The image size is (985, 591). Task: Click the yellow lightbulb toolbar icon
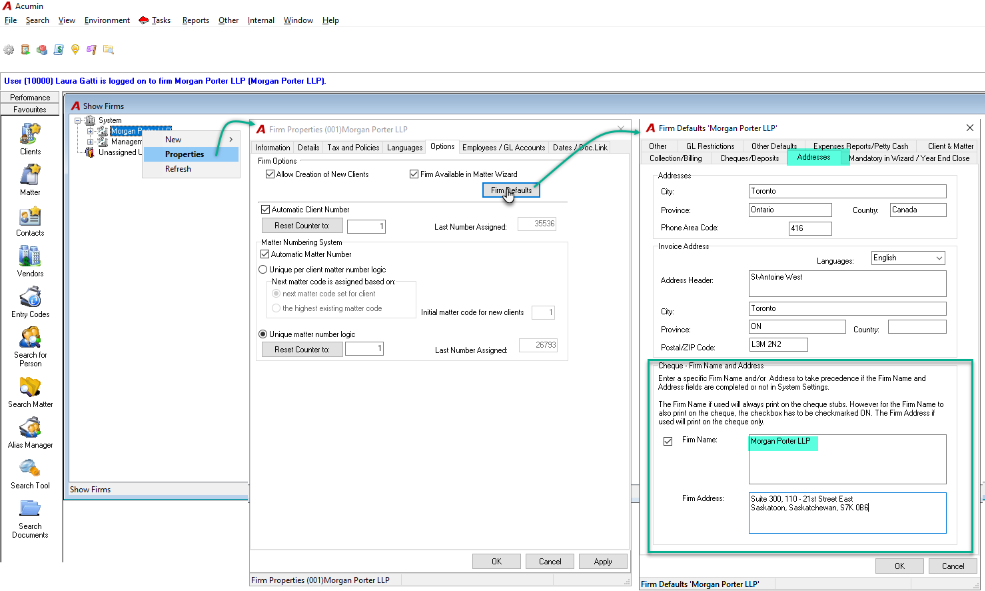[x=75, y=50]
